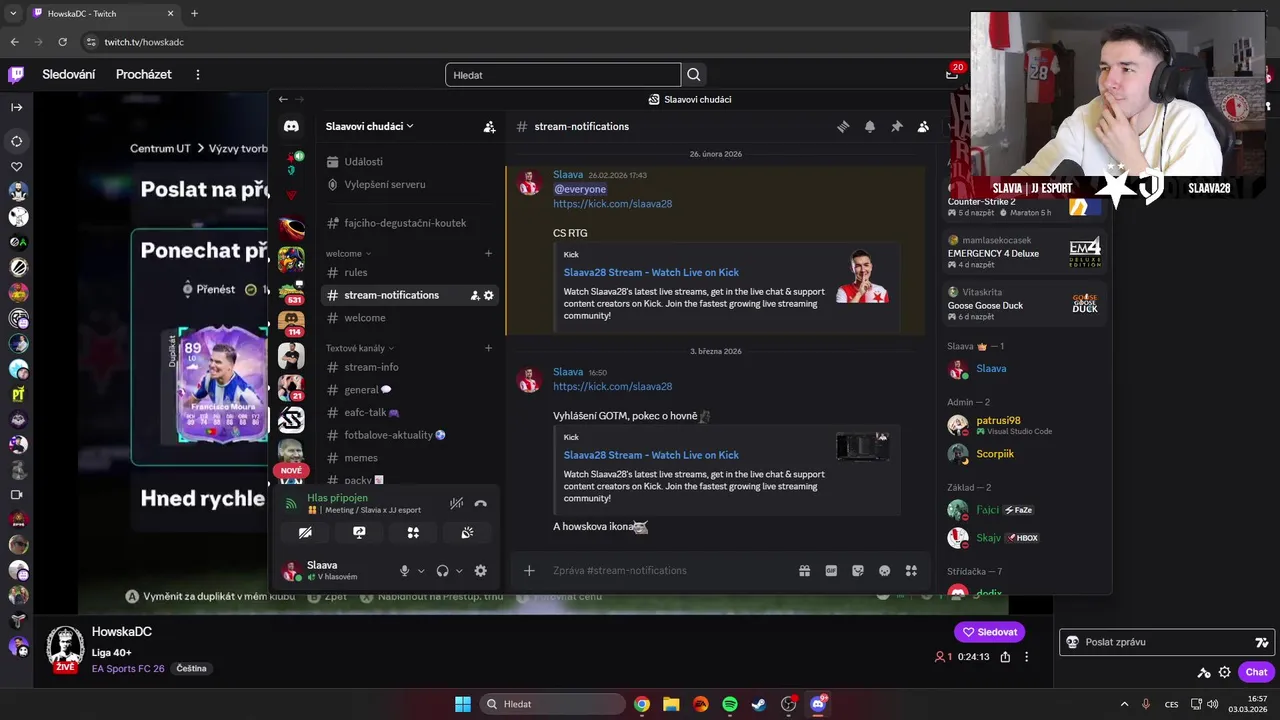Share your screen in voice panel
This screenshot has height=720, width=1280.
[x=359, y=533]
